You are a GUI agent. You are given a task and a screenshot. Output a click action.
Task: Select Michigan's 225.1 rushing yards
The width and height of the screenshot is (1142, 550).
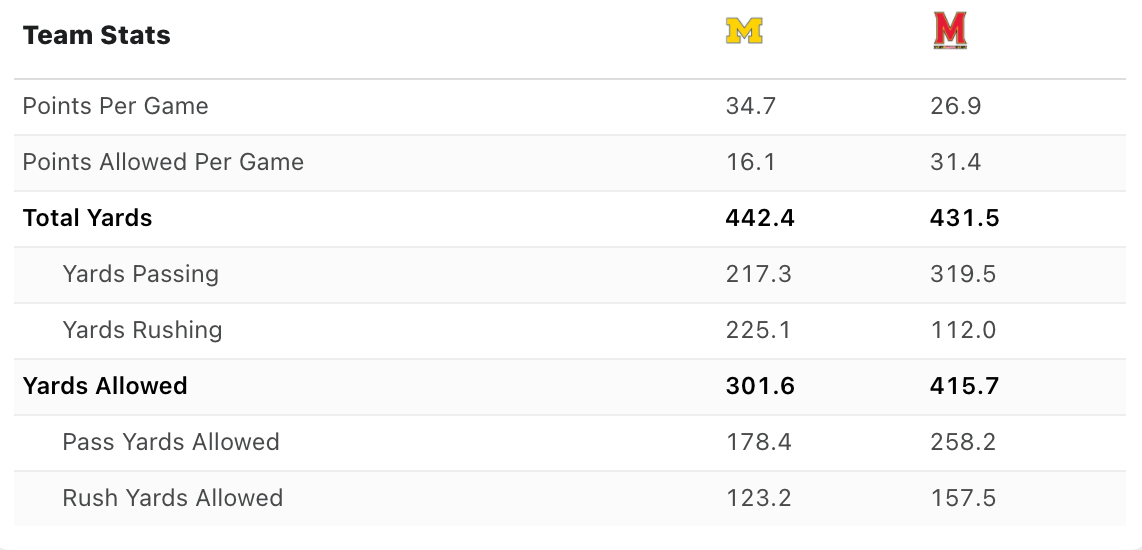(x=758, y=330)
